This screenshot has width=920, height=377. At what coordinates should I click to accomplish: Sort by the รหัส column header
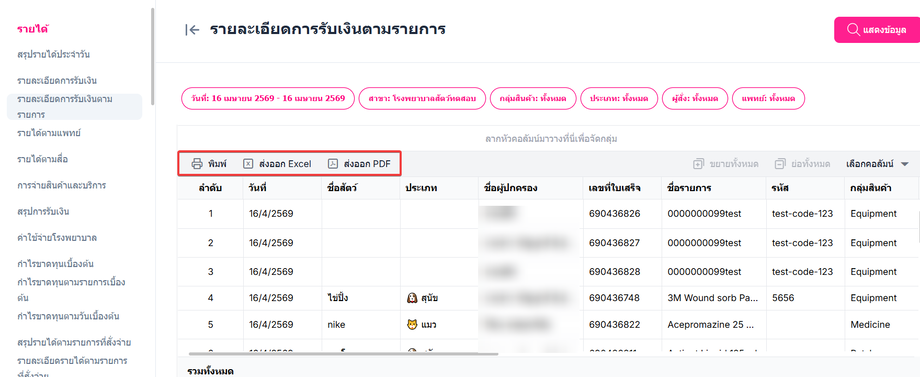[x=806, y=188]
